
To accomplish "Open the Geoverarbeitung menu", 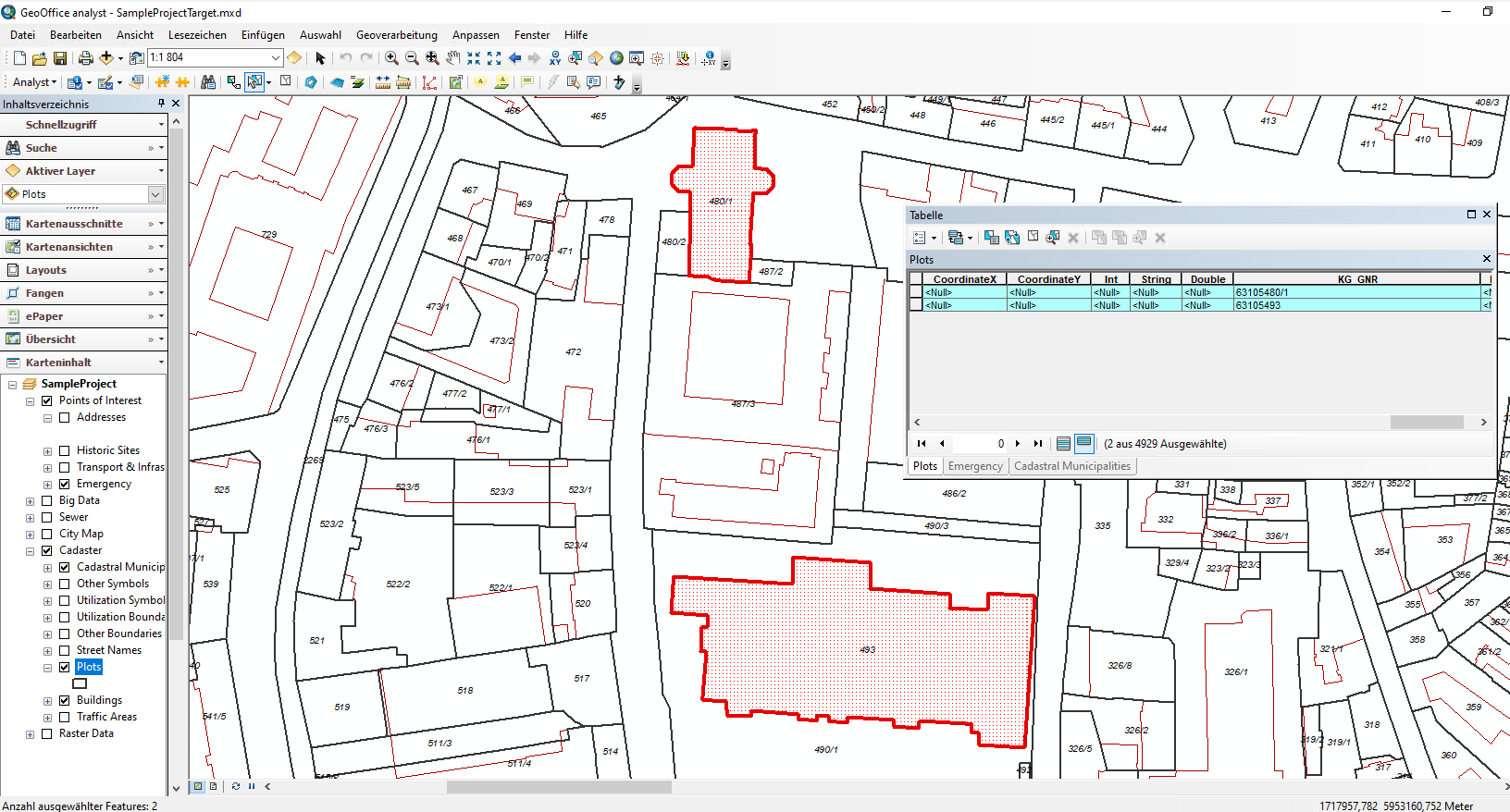I will (x=396, y=35).
